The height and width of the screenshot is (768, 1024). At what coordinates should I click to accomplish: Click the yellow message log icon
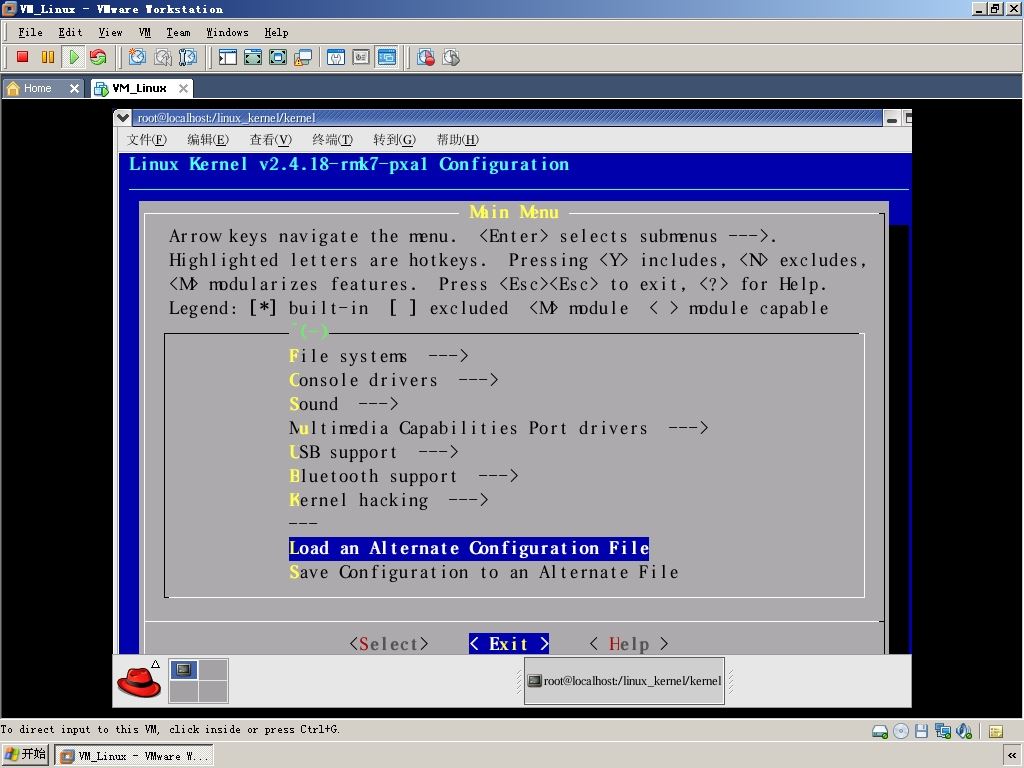996,731
